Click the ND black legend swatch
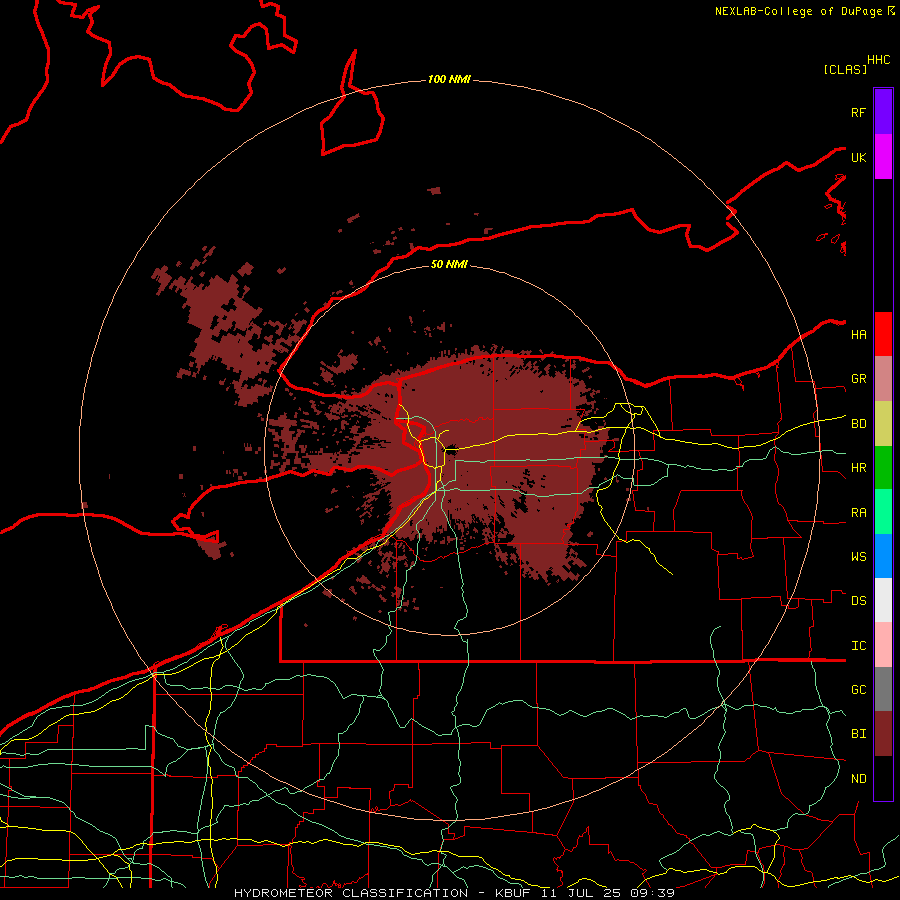 [x=883, y=778]
